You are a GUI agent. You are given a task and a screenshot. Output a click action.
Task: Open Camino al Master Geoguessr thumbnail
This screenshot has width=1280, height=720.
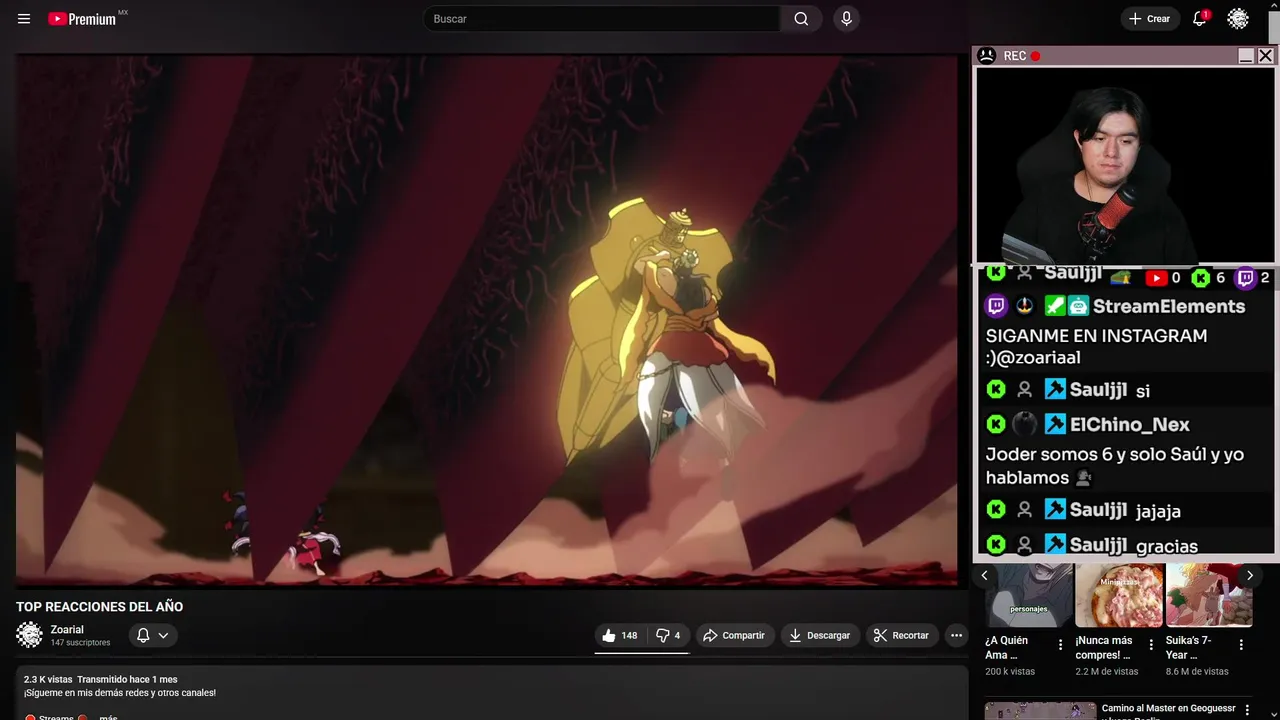click(x=1040, y=711)
